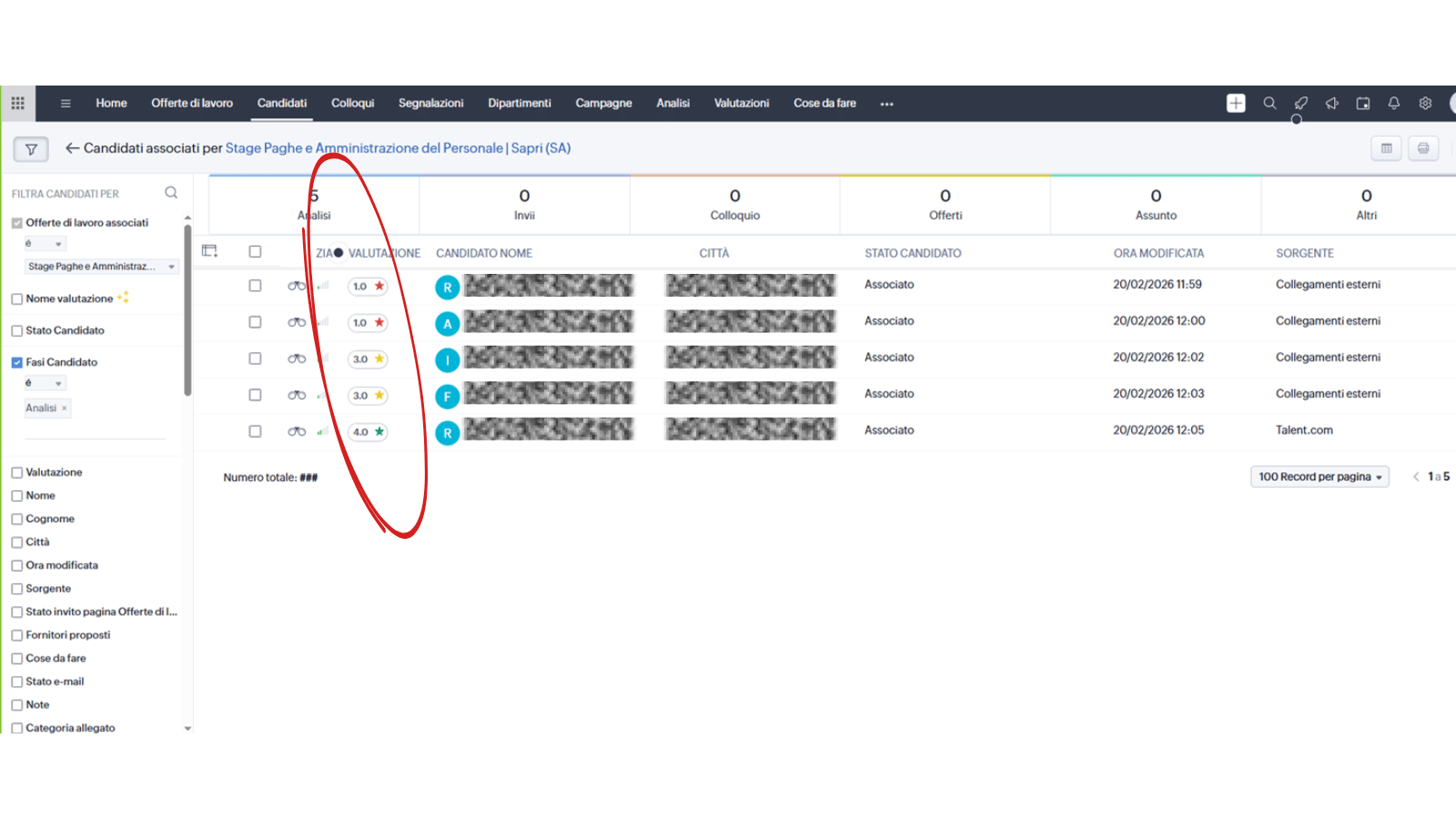Open the notifications bell icon

pyautogui.click(x=1393, y=104)
